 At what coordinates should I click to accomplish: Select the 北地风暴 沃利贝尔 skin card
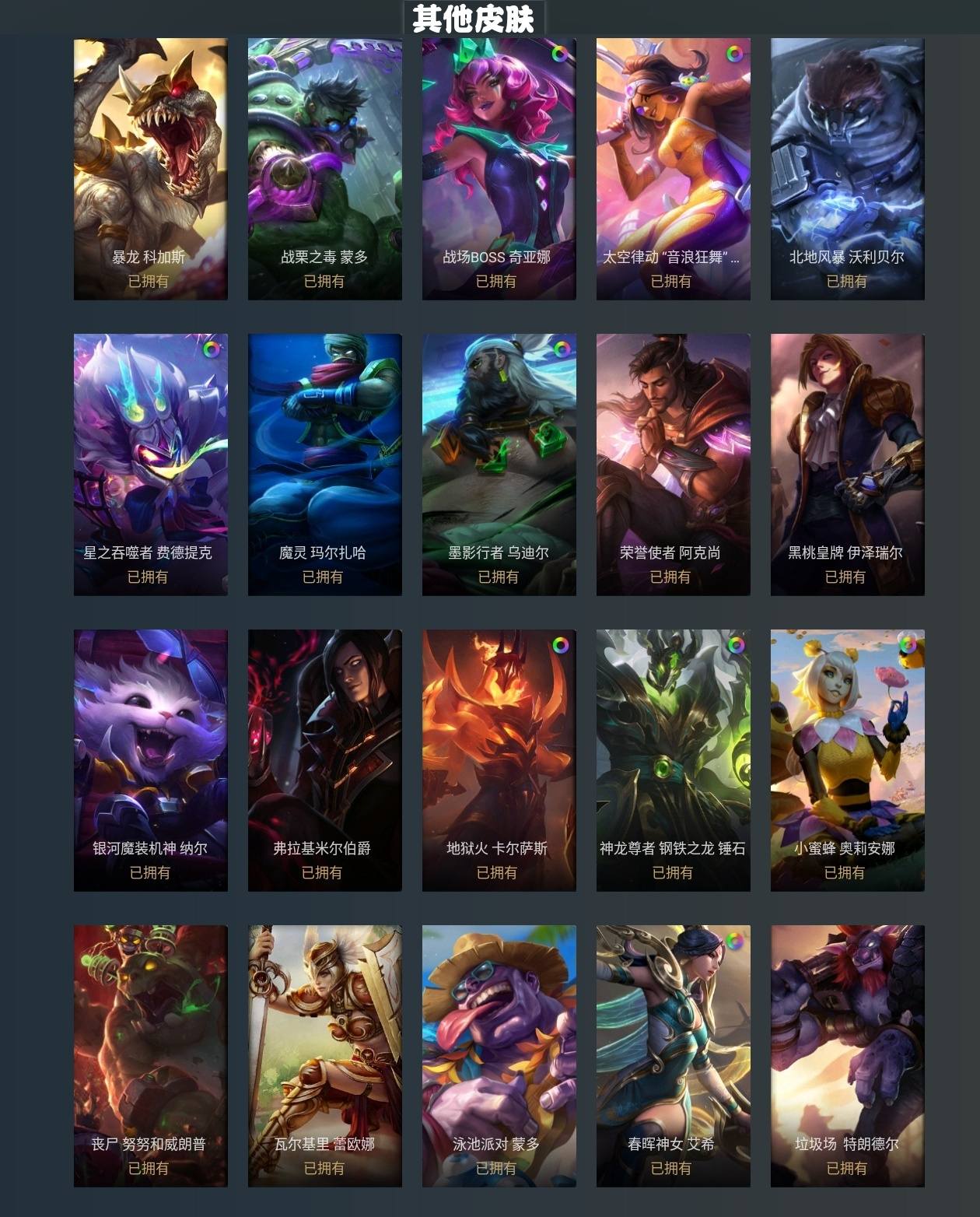pos(848,169)
